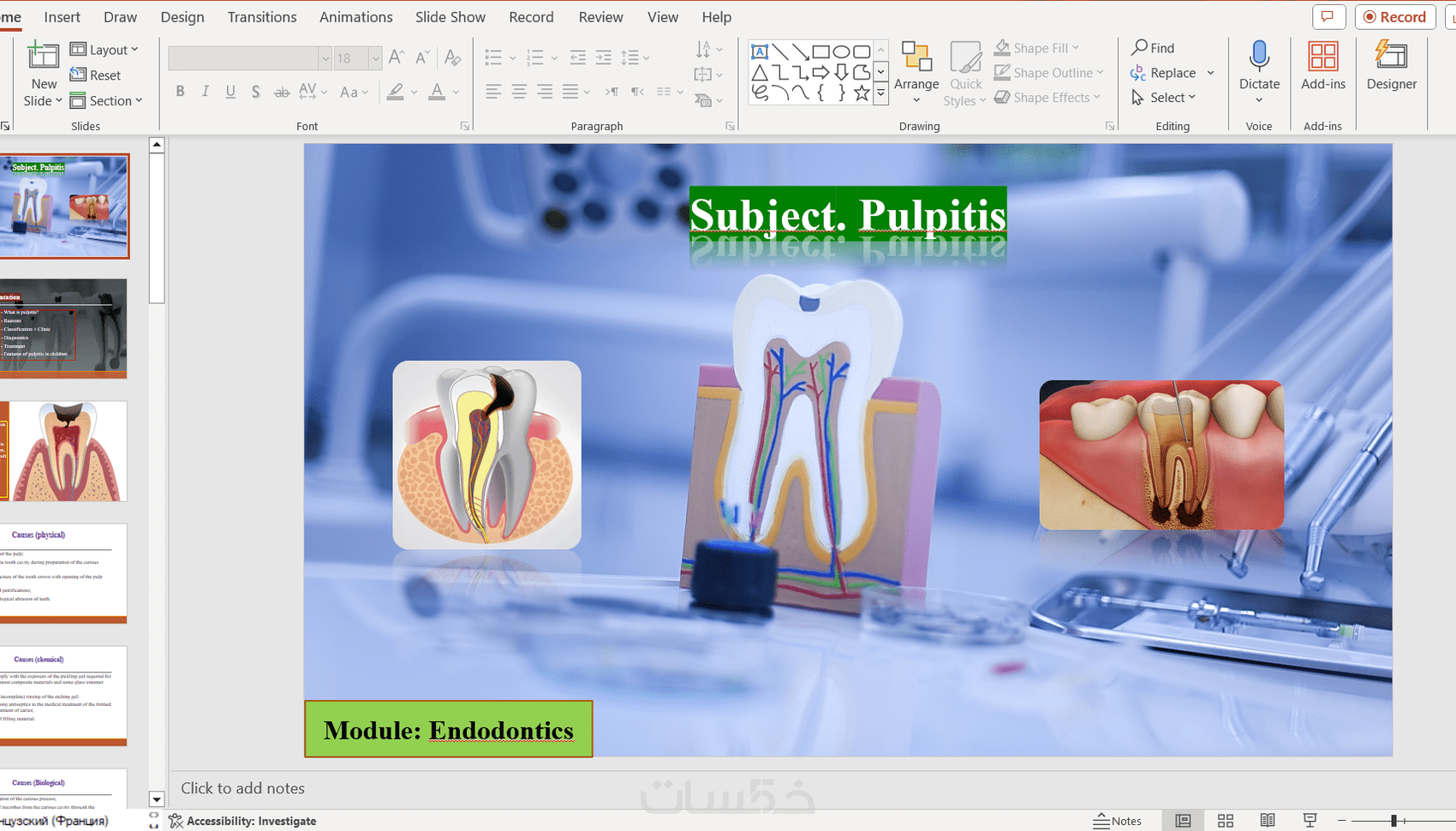
Task: Switch to Reading View icon
Action: [x=1268, y=821]
